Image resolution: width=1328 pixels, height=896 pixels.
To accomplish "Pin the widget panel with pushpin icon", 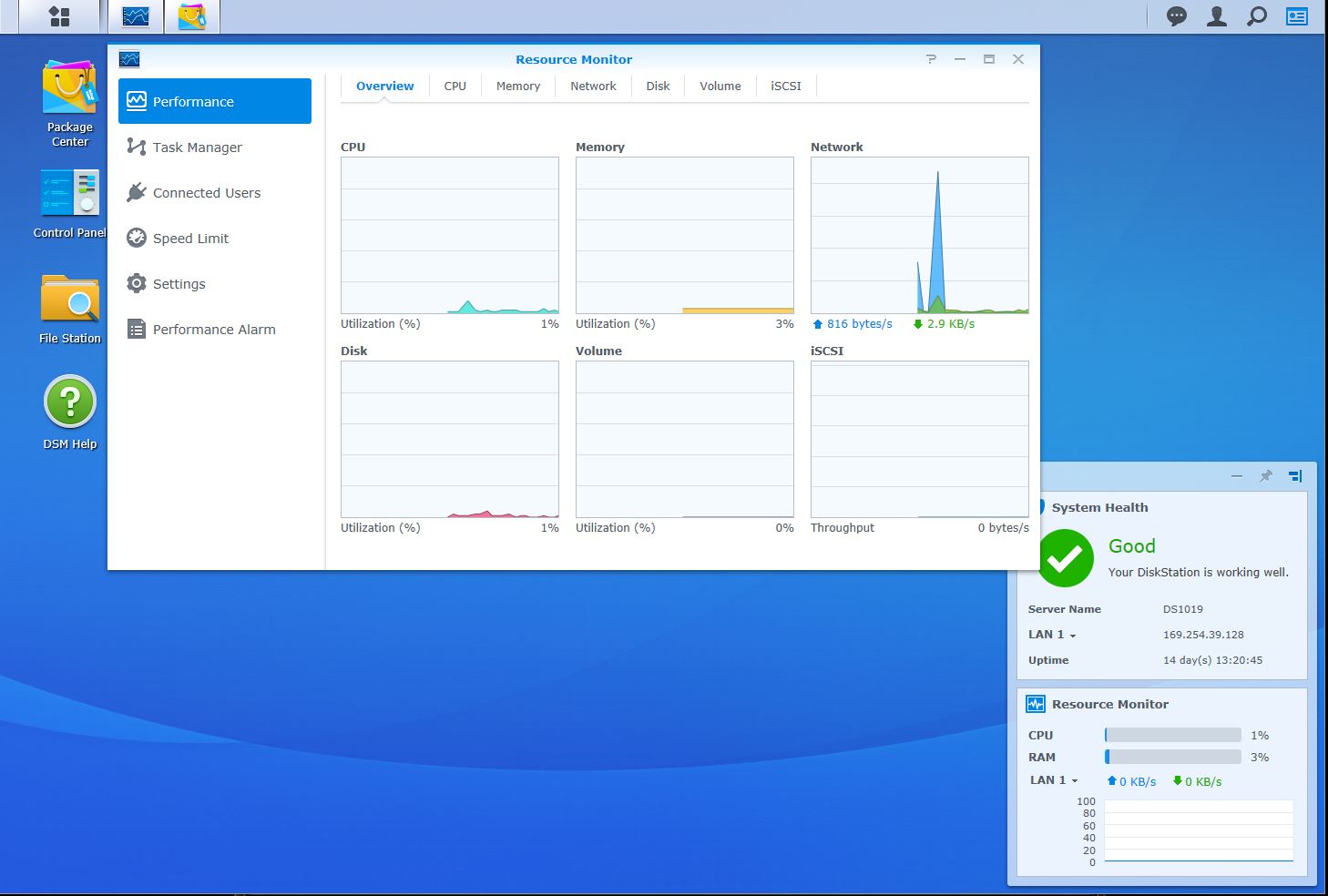I will point(1266,476).
